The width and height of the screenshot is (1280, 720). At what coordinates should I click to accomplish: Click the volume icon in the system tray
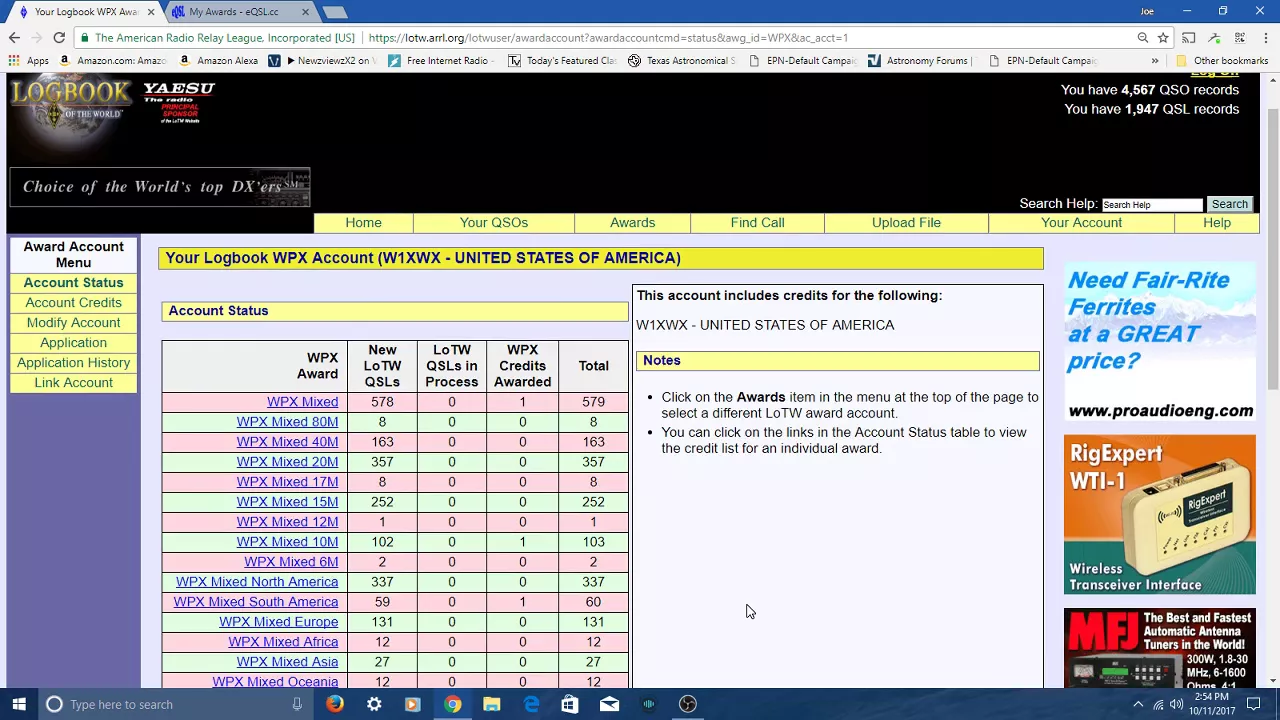click(1177, 705)
